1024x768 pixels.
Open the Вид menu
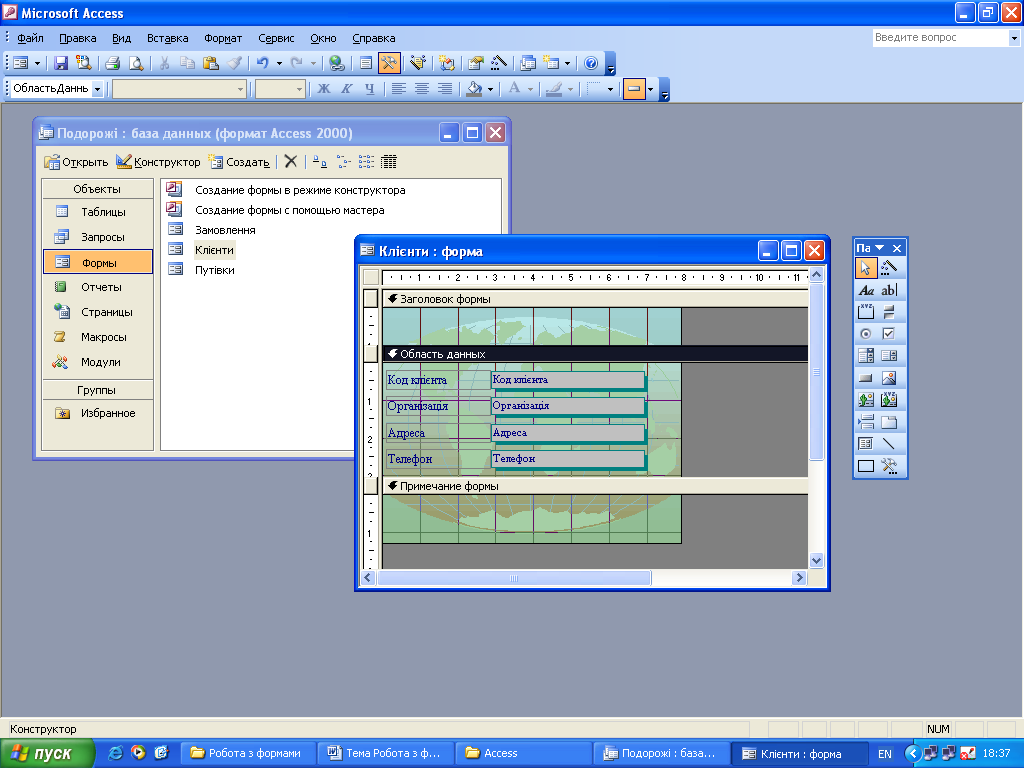coord(121,38)
